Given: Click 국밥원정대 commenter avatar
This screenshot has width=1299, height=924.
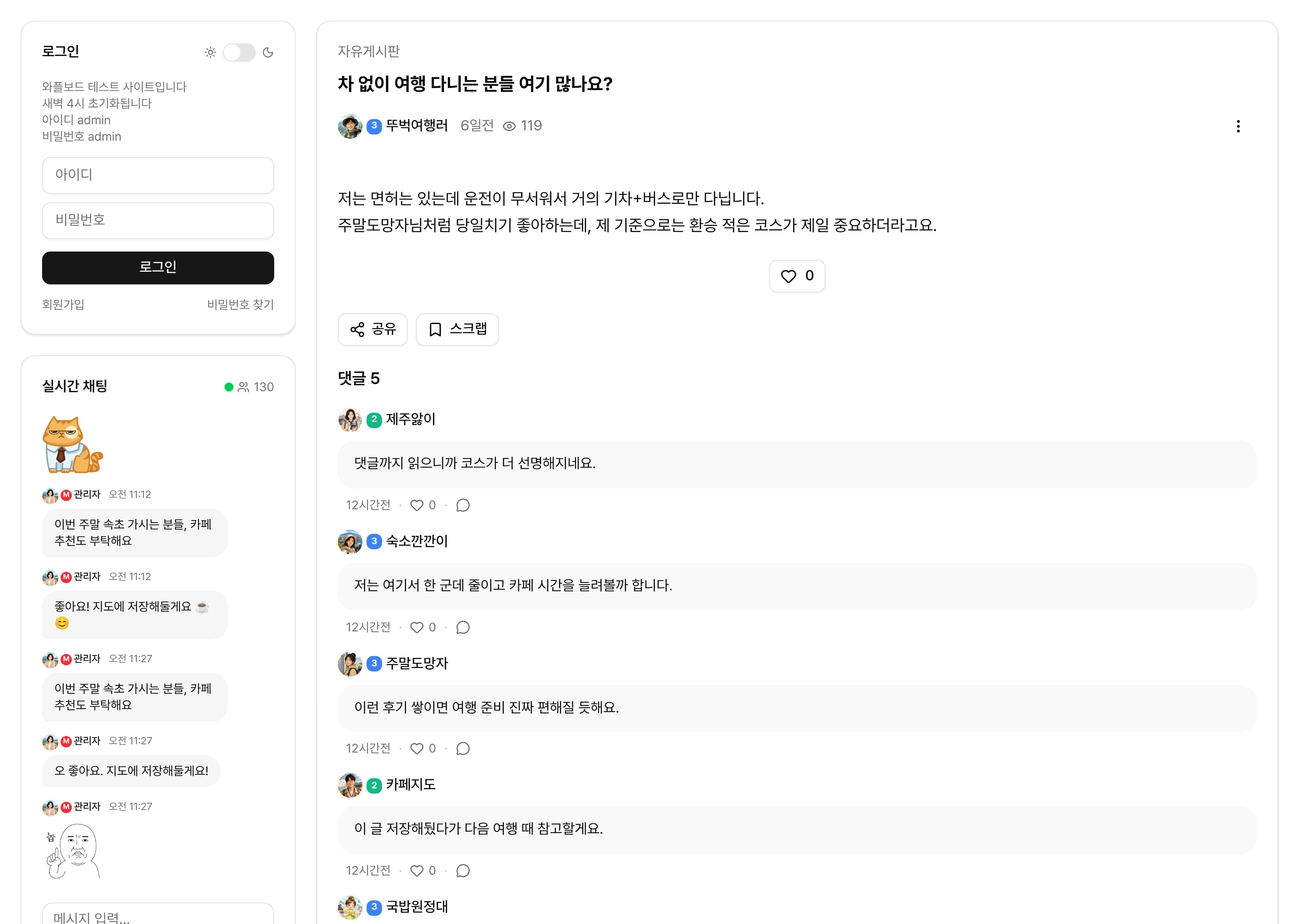Looking at the screenshot, I should pos(350,908).
